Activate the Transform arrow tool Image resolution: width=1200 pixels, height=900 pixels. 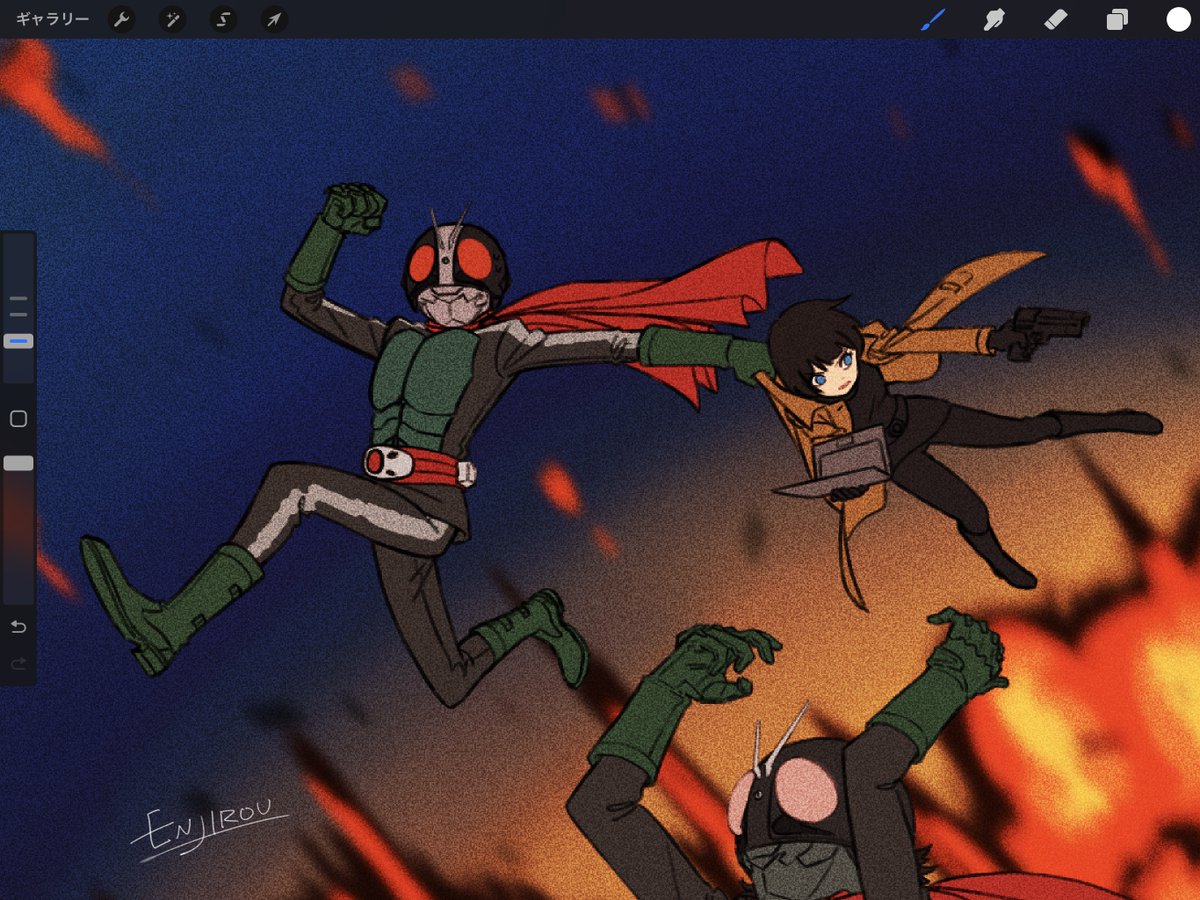click(274, 20)
